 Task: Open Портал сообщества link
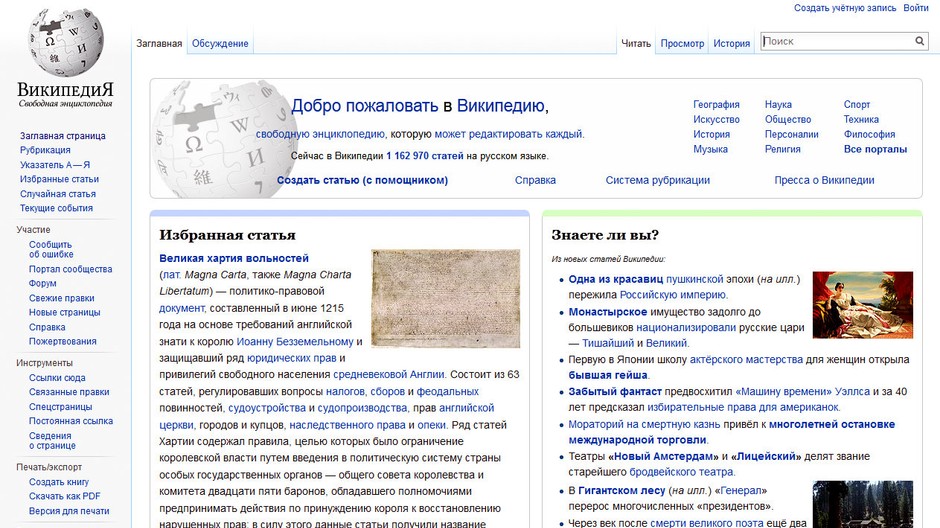[70, 269]
